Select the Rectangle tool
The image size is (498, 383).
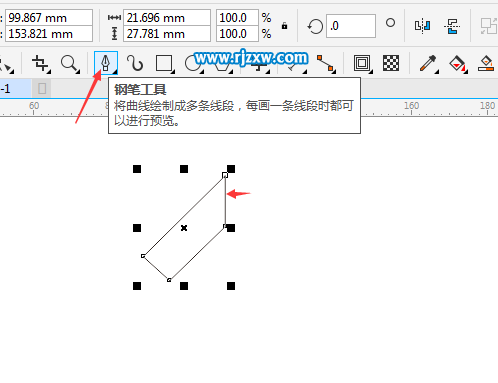tap(164, 63)
